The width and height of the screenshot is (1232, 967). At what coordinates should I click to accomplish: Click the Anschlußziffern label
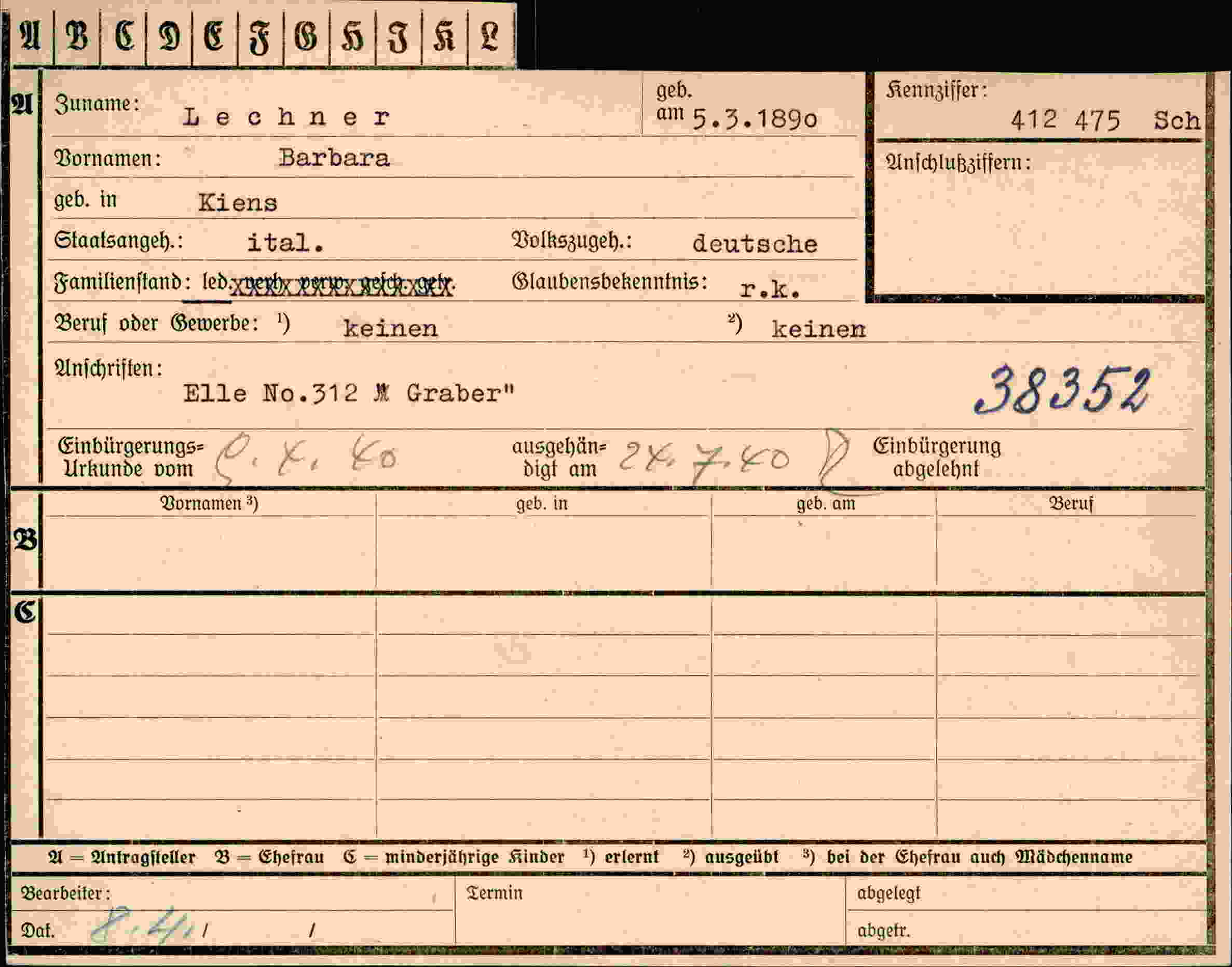[x=959, y=163]
